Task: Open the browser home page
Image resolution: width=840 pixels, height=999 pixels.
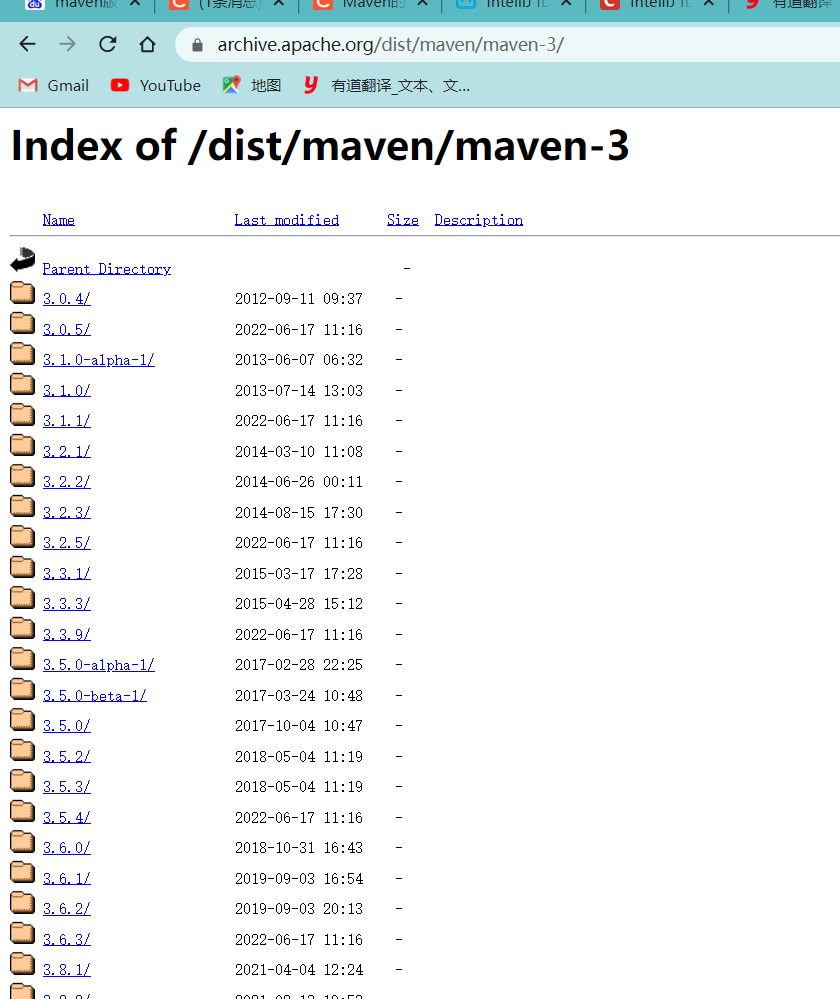Action: (x=147, y=44)
